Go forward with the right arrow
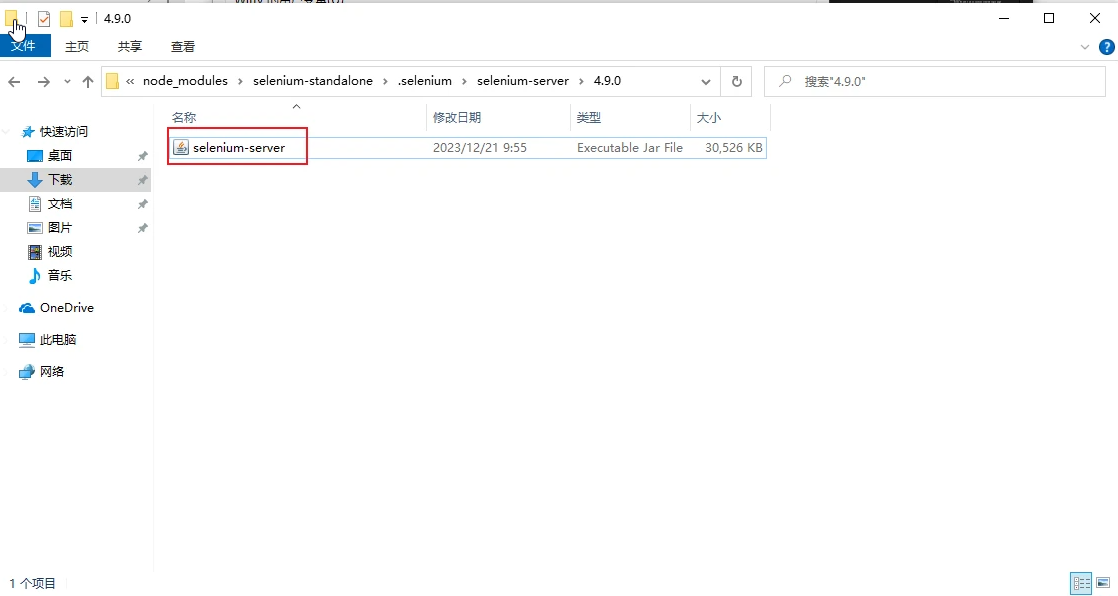This screenshot has width=1118, height=596. (43, 82)
